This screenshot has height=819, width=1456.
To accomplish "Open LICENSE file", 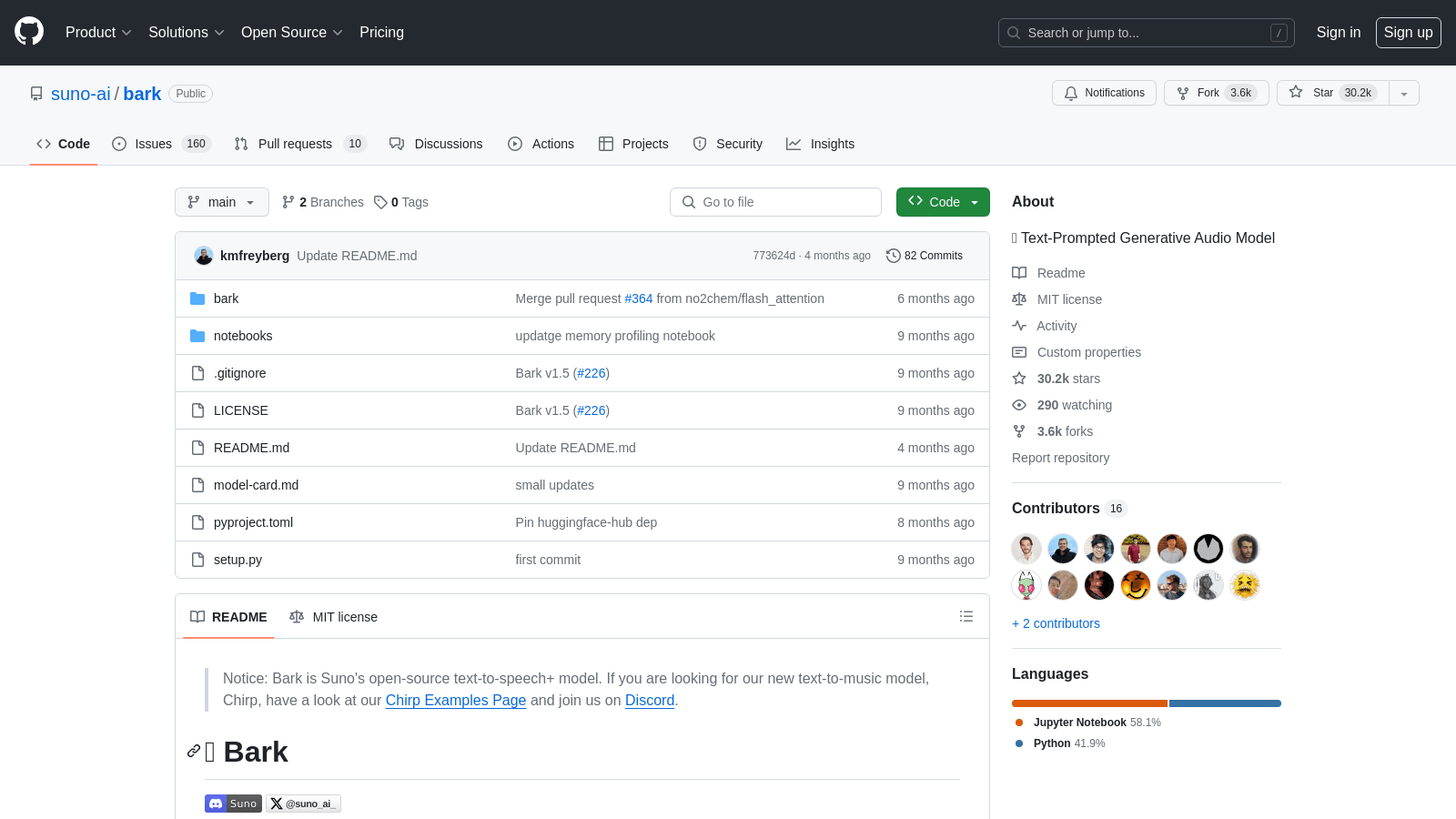I will point(241,410).
